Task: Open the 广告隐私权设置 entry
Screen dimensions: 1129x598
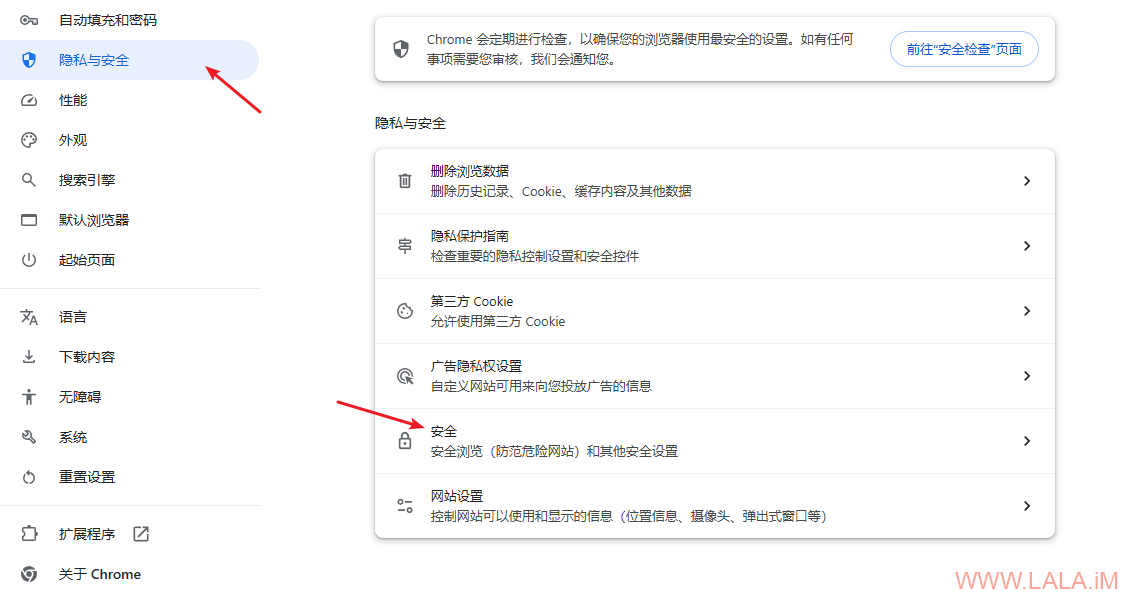Action: click(715, 376)
